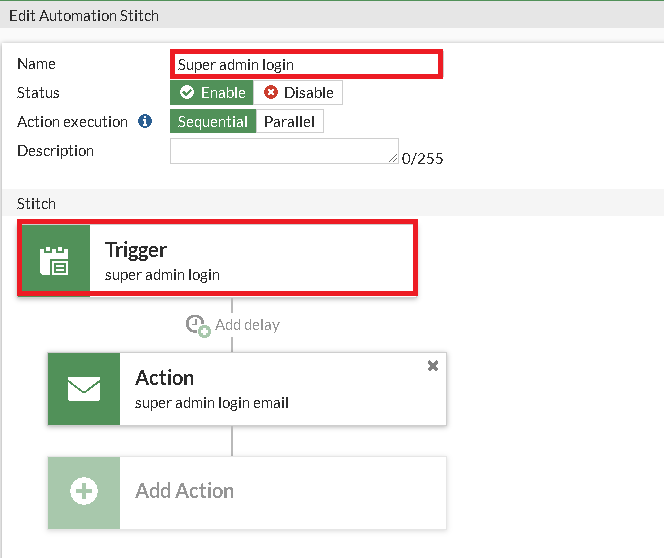Viewport: 664px width, 558px height.
Task: Remove the email action with X icon
Action: point(433,366)
